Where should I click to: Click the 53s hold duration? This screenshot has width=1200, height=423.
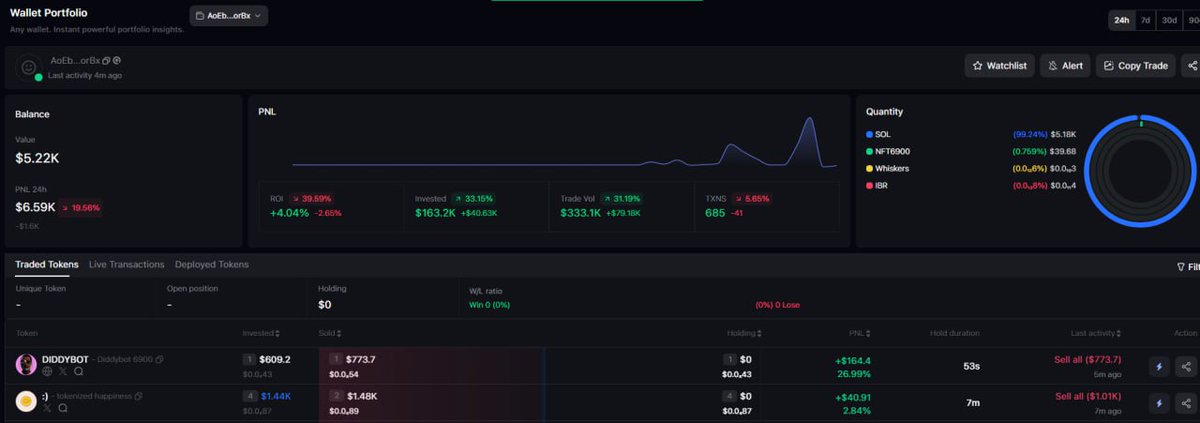coord(971,366)
